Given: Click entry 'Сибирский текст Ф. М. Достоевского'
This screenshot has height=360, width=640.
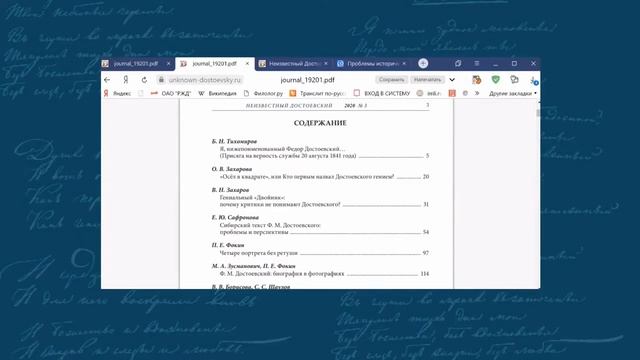Looking at the screenshot, I should coord(270,225).
